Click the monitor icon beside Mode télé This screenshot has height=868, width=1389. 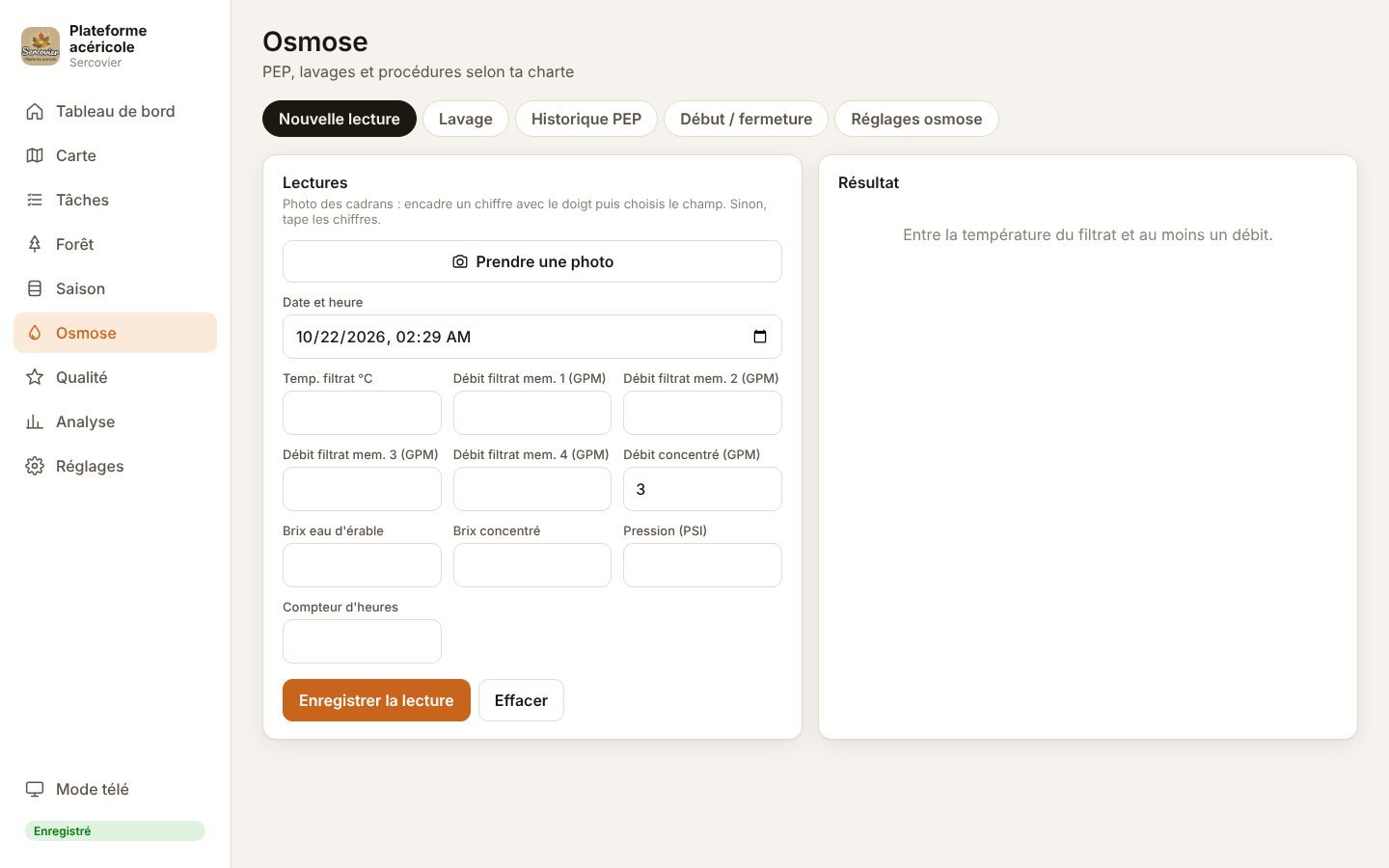click(35, 789)
